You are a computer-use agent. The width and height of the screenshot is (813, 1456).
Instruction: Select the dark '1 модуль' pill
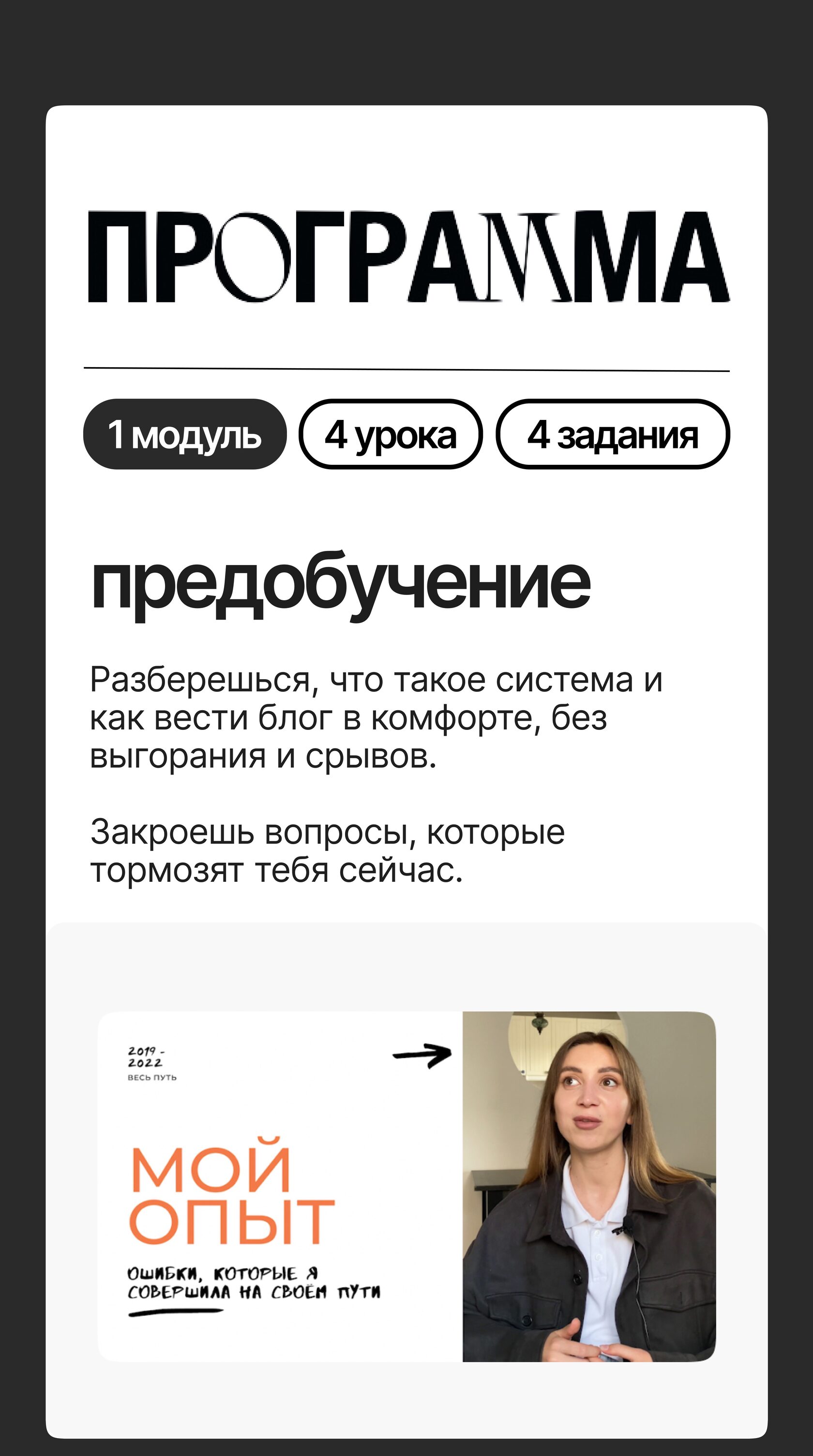185,434
